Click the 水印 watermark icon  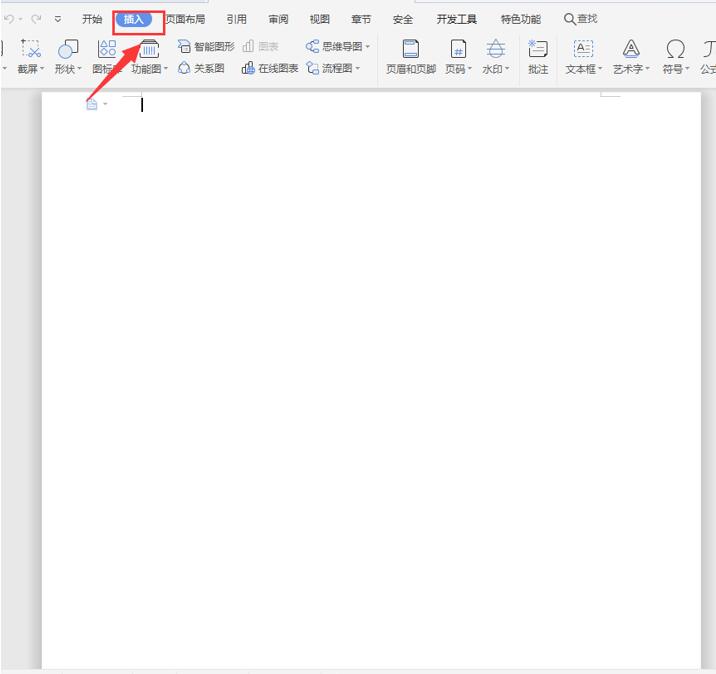click(495, 48)
